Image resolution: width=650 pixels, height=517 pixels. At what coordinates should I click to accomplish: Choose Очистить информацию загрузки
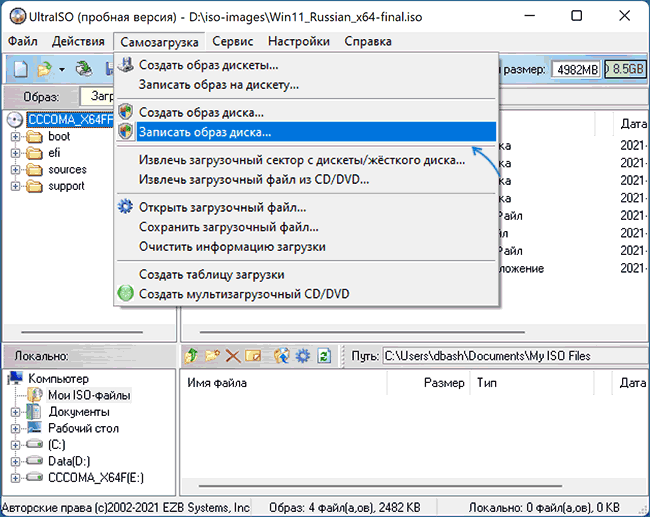point(306,246)
